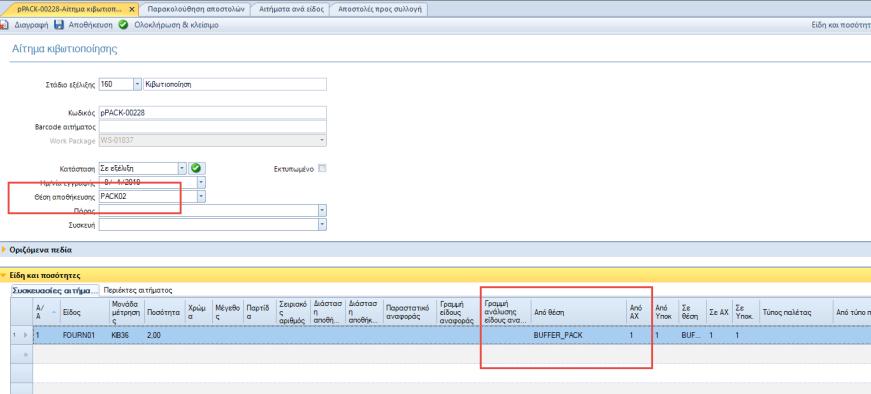Click the Είδη και ποσότητες link at top right
This screenshot has width=871, height=394.
pyautogui.click(x=841, y=25)
